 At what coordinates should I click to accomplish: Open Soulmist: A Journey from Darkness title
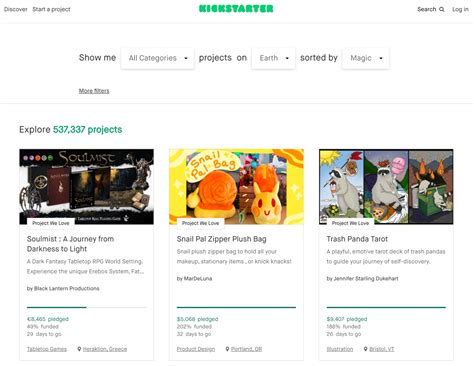coord(70,244)
